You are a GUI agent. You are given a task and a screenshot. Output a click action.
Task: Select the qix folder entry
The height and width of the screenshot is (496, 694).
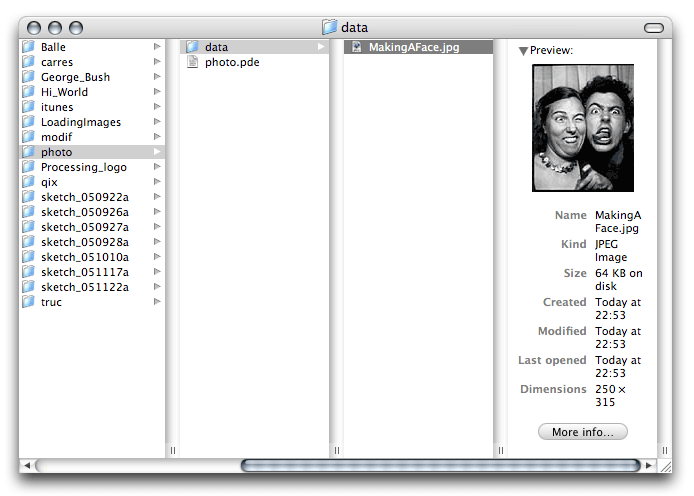click(x=90, y=182)
